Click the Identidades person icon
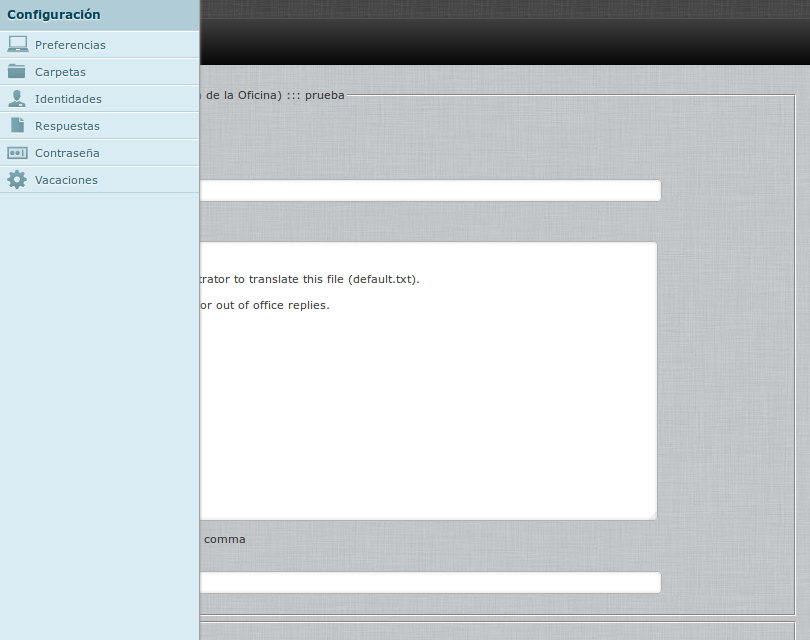The height and width of the screenshot is (640, 810). click(x=17, y=98)
